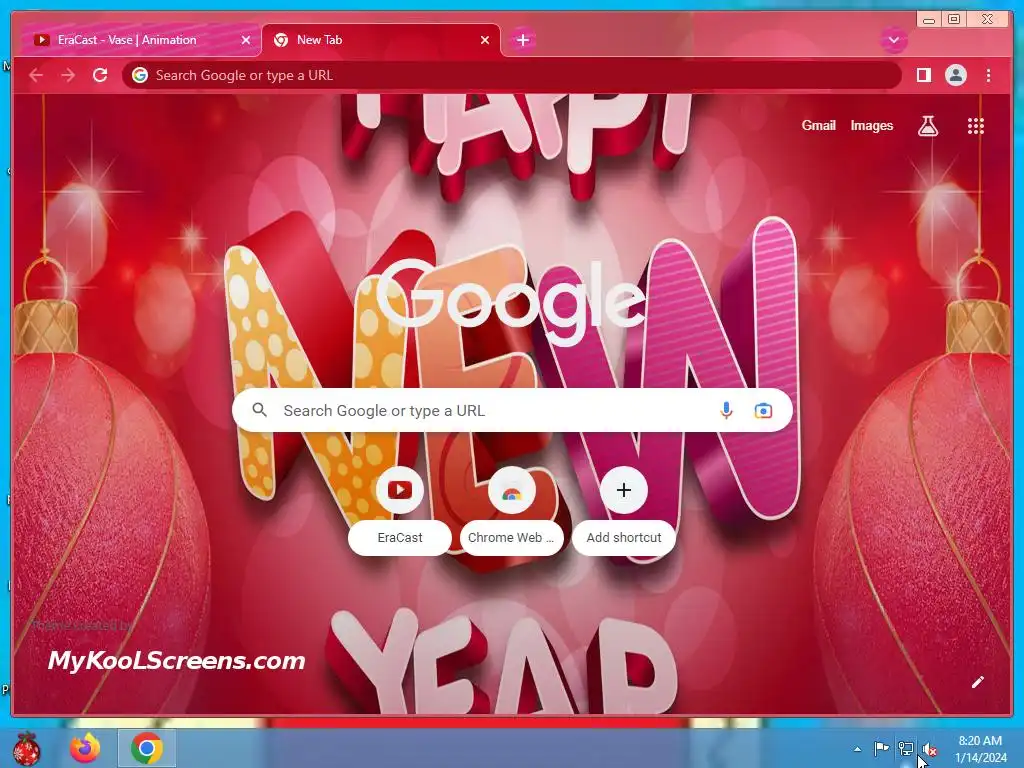Click the magnifier icon in search box
Image resolution: width=1024 pixels, height=768 pixels.
click(x=260, y=410)
